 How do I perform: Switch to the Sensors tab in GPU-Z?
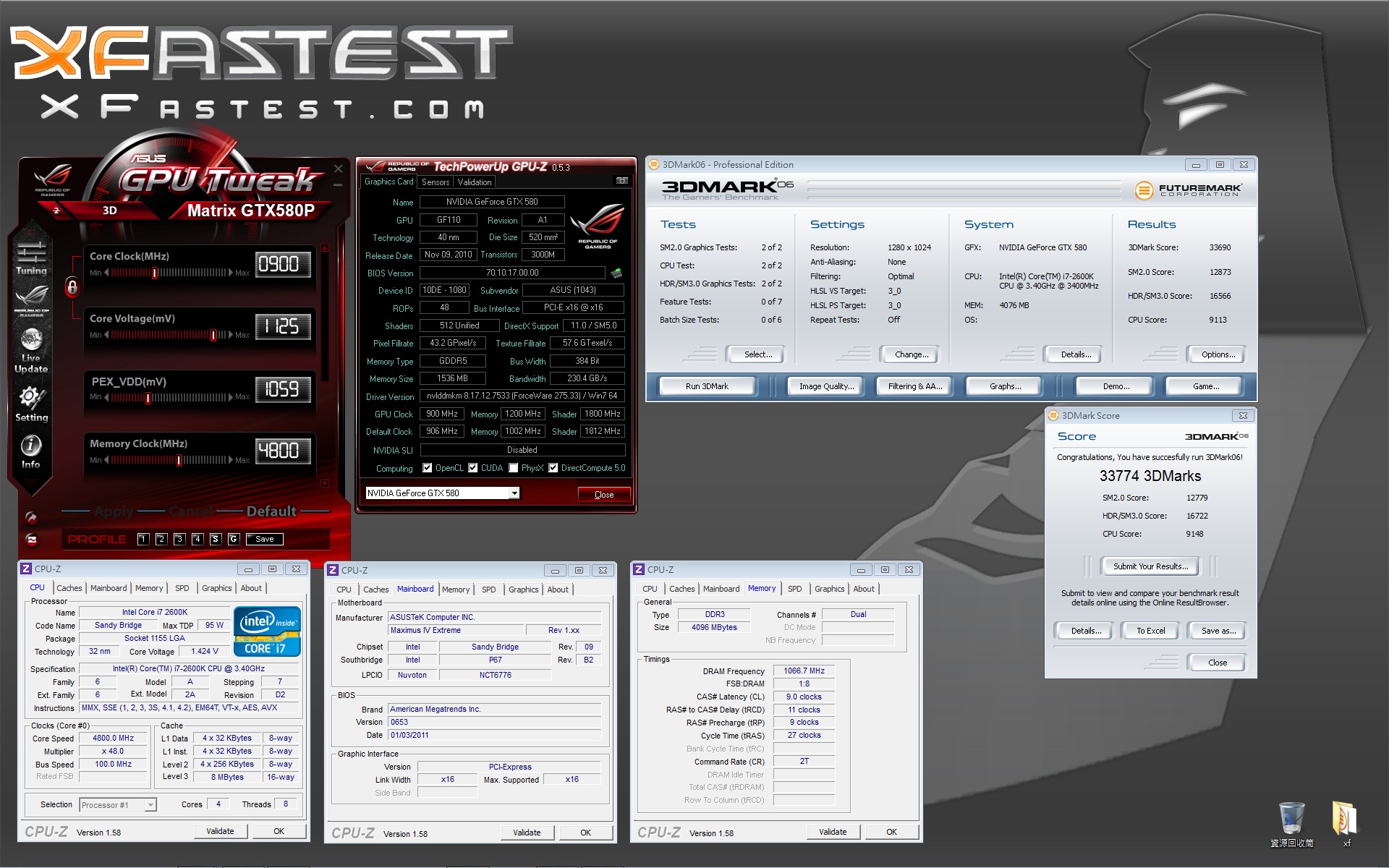(436, 182)
